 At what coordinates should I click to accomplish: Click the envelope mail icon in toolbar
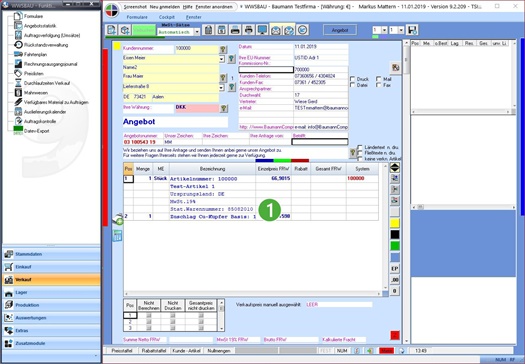coord(276,30)
